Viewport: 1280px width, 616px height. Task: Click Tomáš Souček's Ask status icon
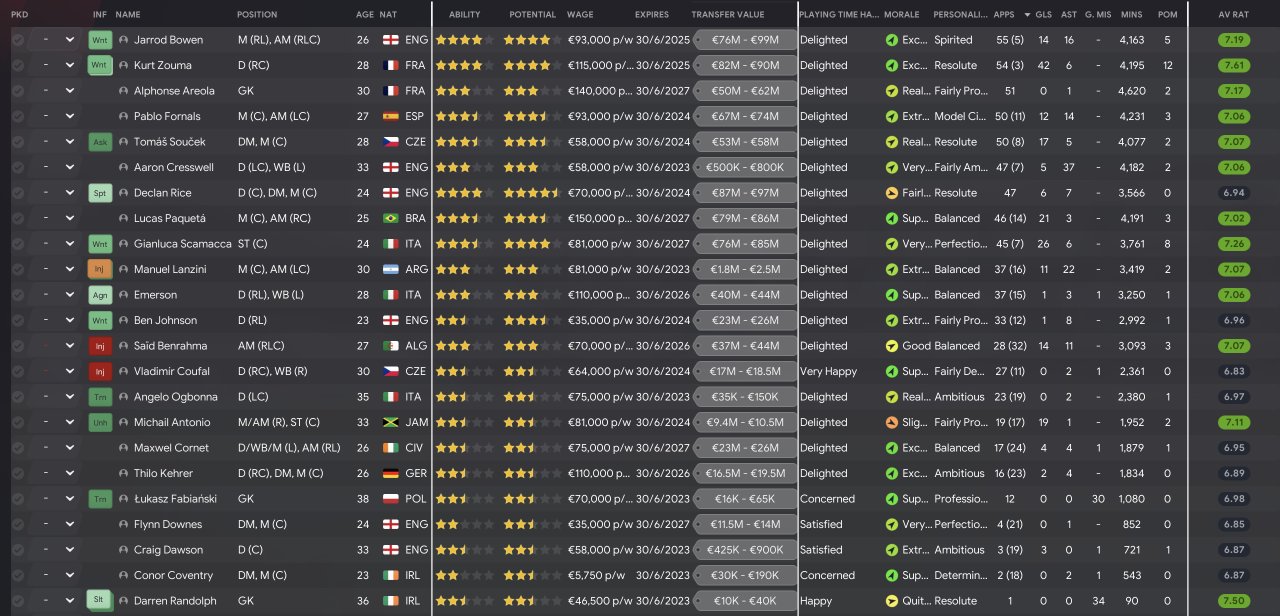(100, 142)
